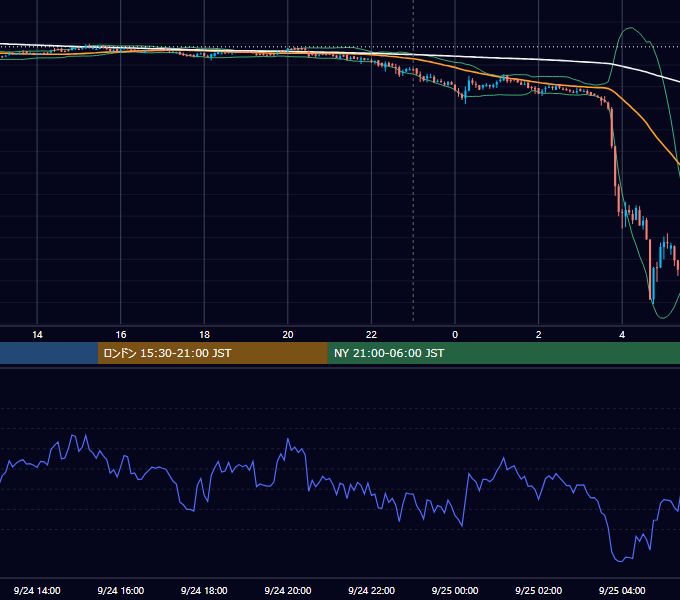Click the 20 hour axis label
The height and width of the screenshot is (600, 680).
288,335
